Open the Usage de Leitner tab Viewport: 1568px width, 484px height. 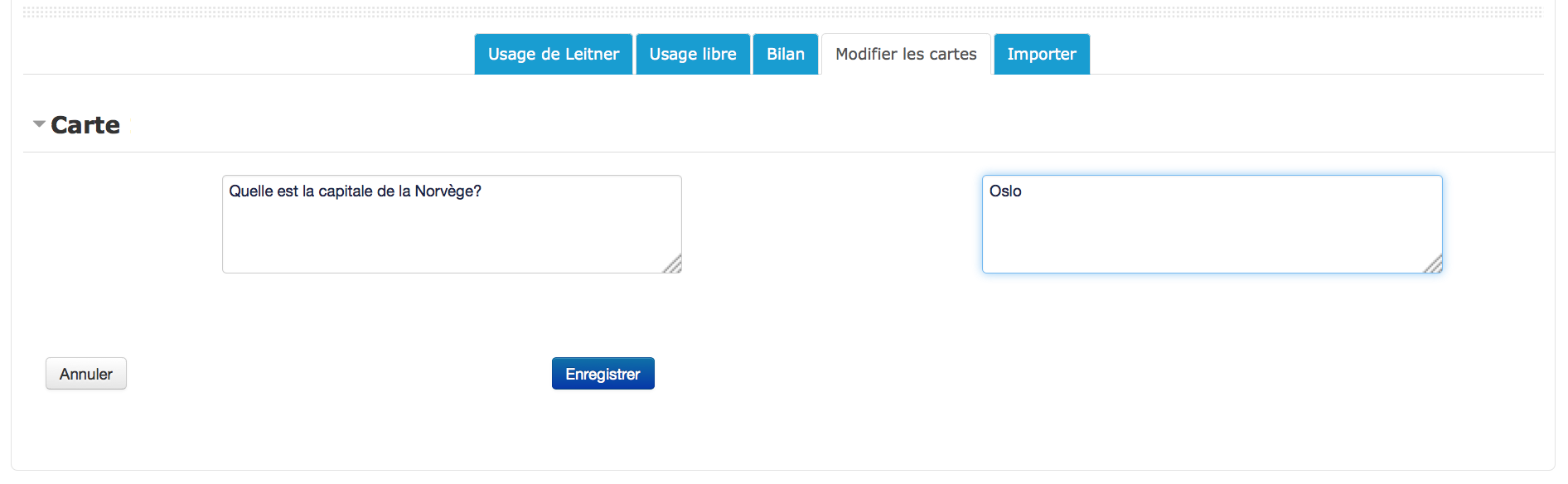coord(553,55)
